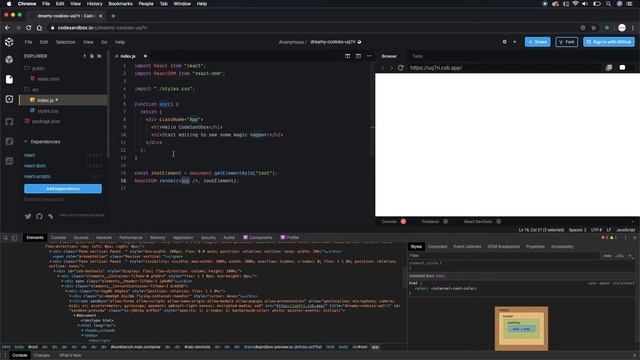This screenshot has height=360, width=640.
Task: Open the LF line ending selector
Action: click(609, 230)
